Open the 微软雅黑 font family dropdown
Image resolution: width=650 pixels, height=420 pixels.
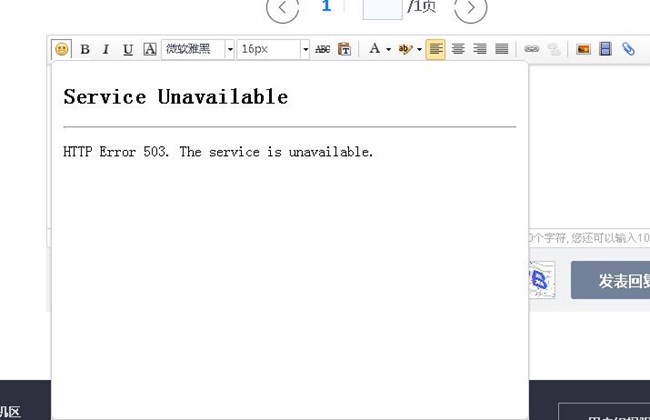point(229,49)
